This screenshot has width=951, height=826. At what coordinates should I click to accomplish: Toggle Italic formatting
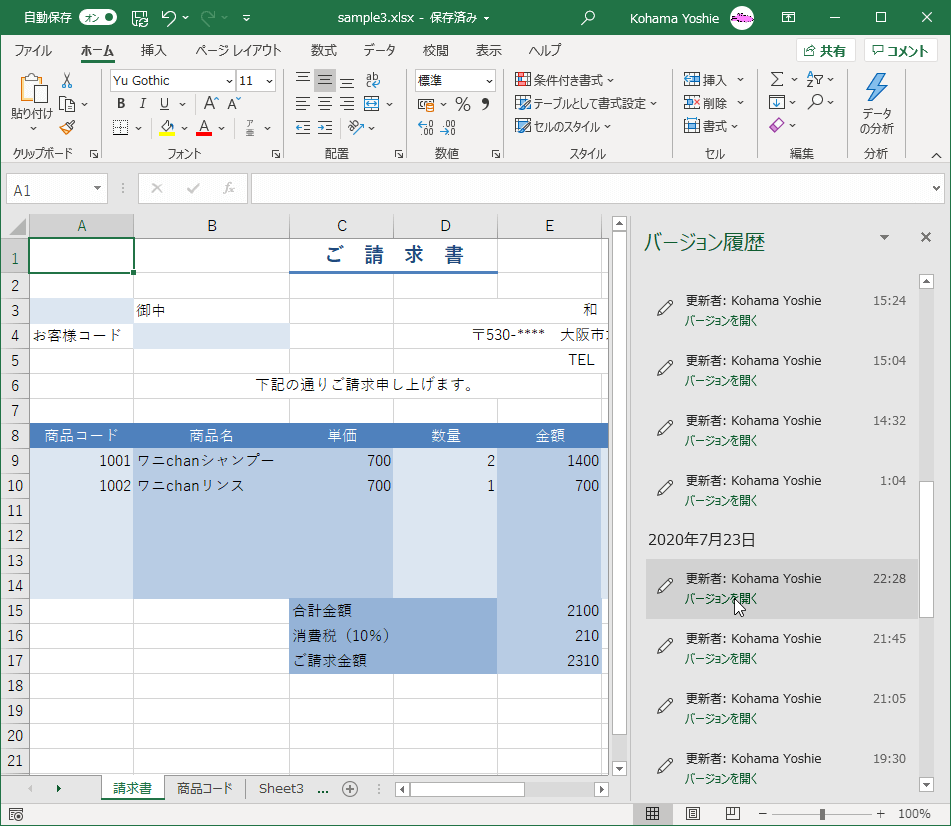click(x=143, y=104)
